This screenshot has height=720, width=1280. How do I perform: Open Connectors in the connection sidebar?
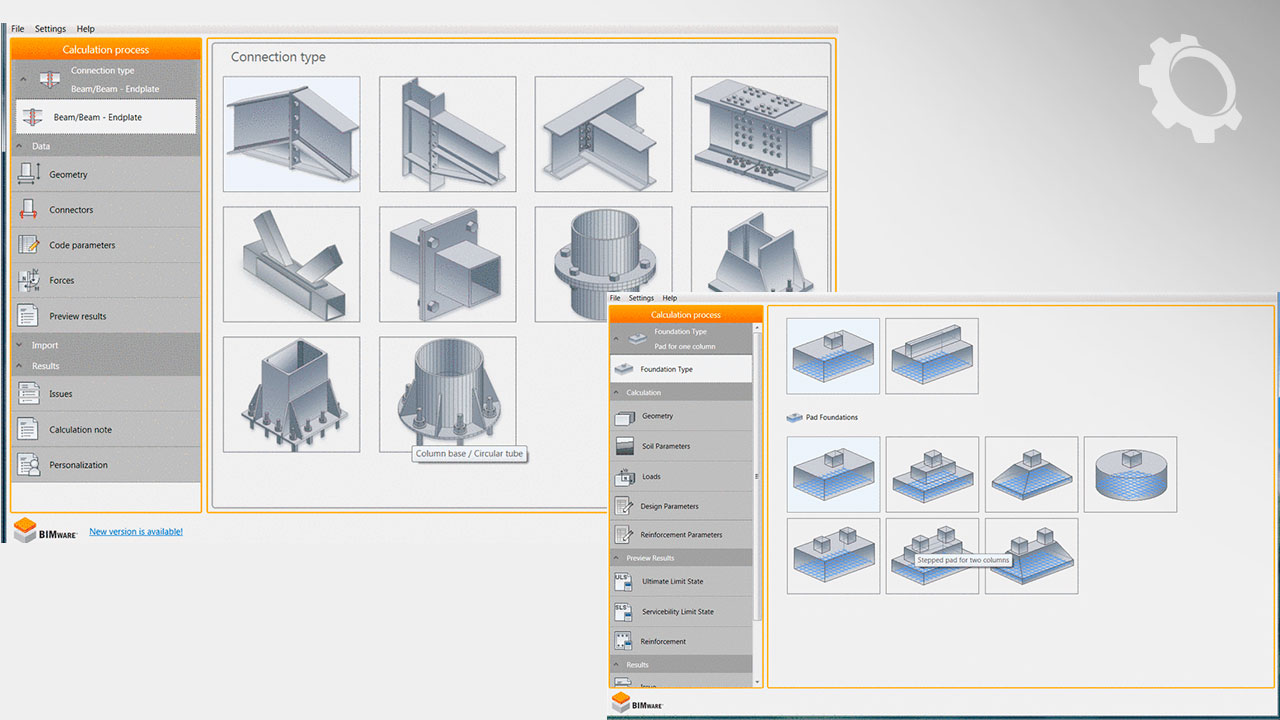click(x=71, y=210)
